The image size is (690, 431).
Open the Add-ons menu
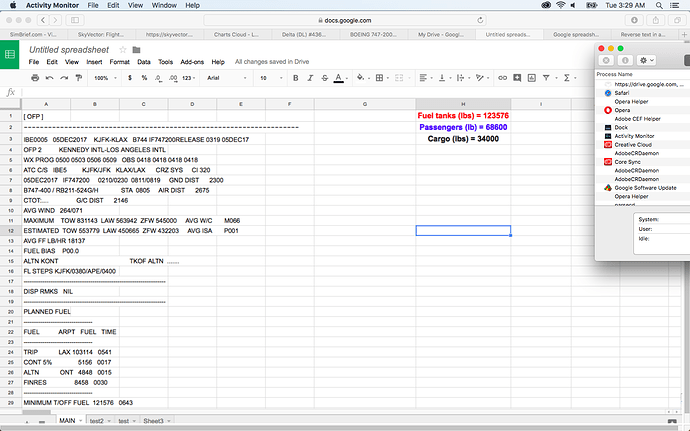(x=192, y=62)
